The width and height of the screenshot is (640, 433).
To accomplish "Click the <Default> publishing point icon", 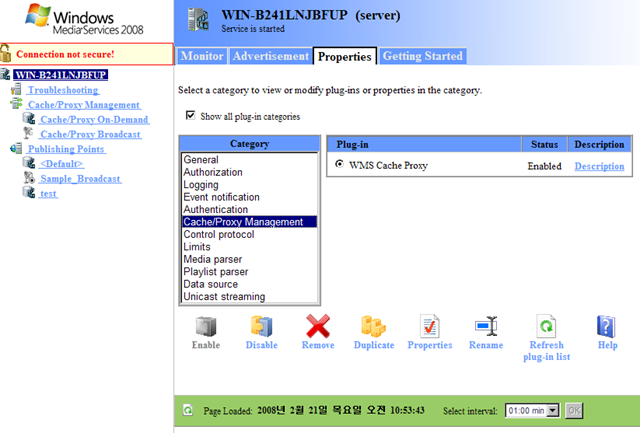I will pyautogui.click(x=29, y=163).
